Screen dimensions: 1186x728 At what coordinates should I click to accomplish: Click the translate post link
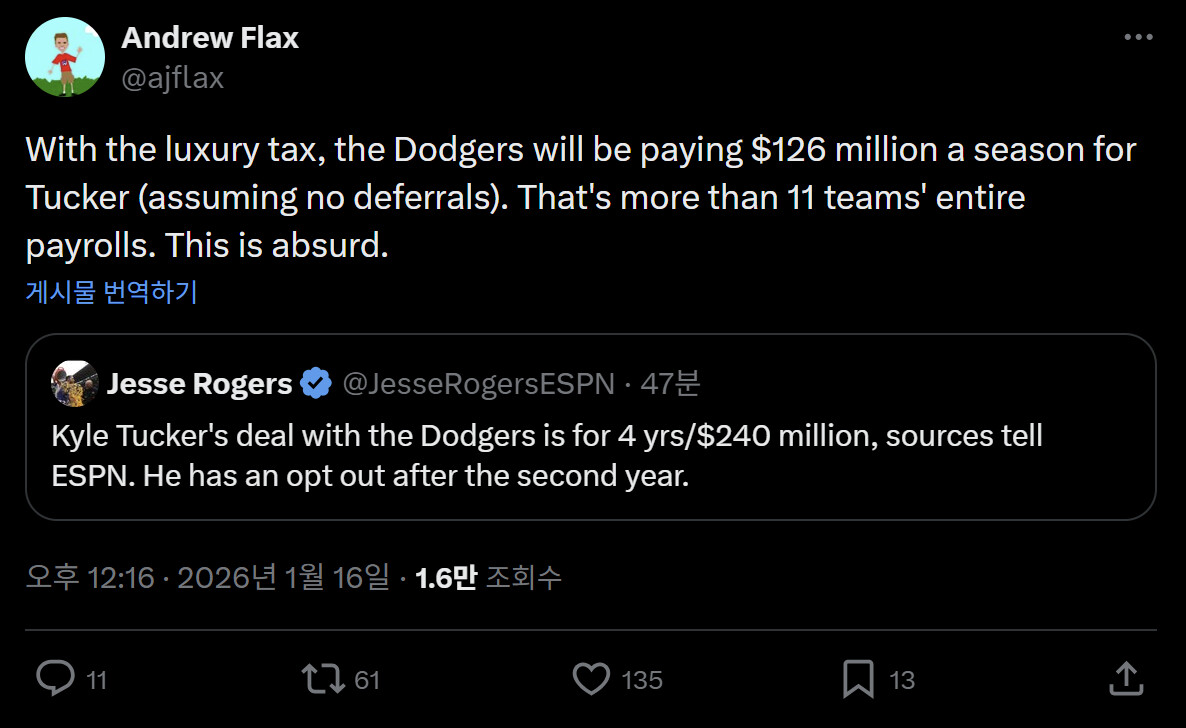(111, 292)
